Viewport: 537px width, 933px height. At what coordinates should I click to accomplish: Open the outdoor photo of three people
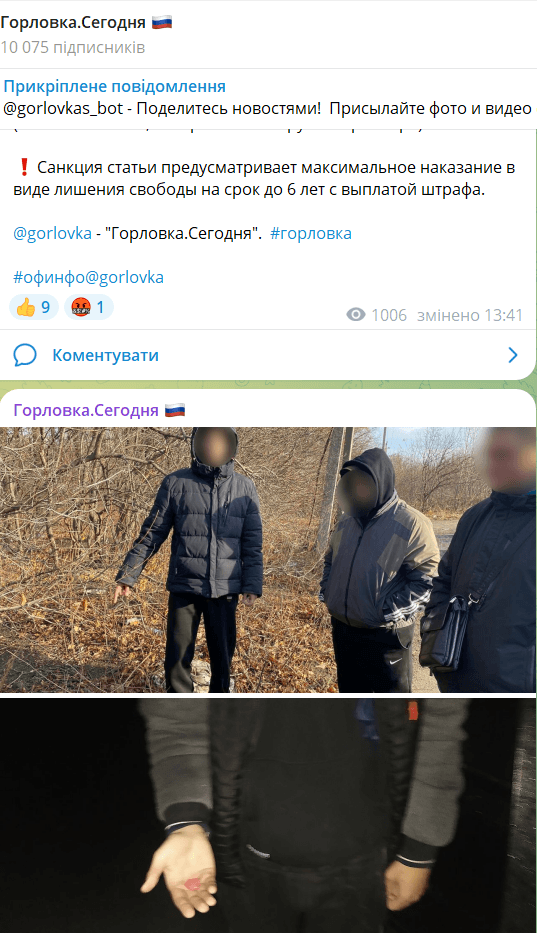[x=268, y=560]
